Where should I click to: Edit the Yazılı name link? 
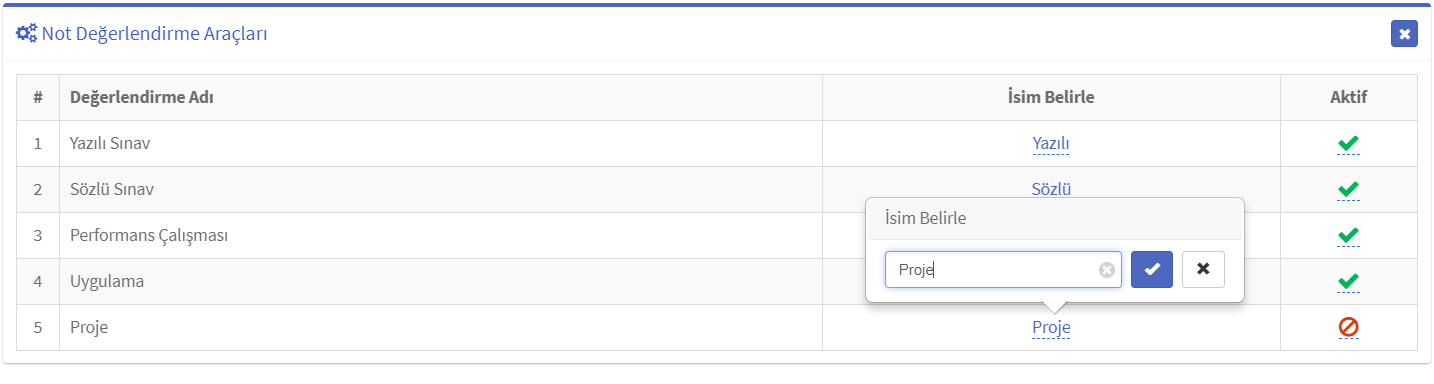point(1051,144)
